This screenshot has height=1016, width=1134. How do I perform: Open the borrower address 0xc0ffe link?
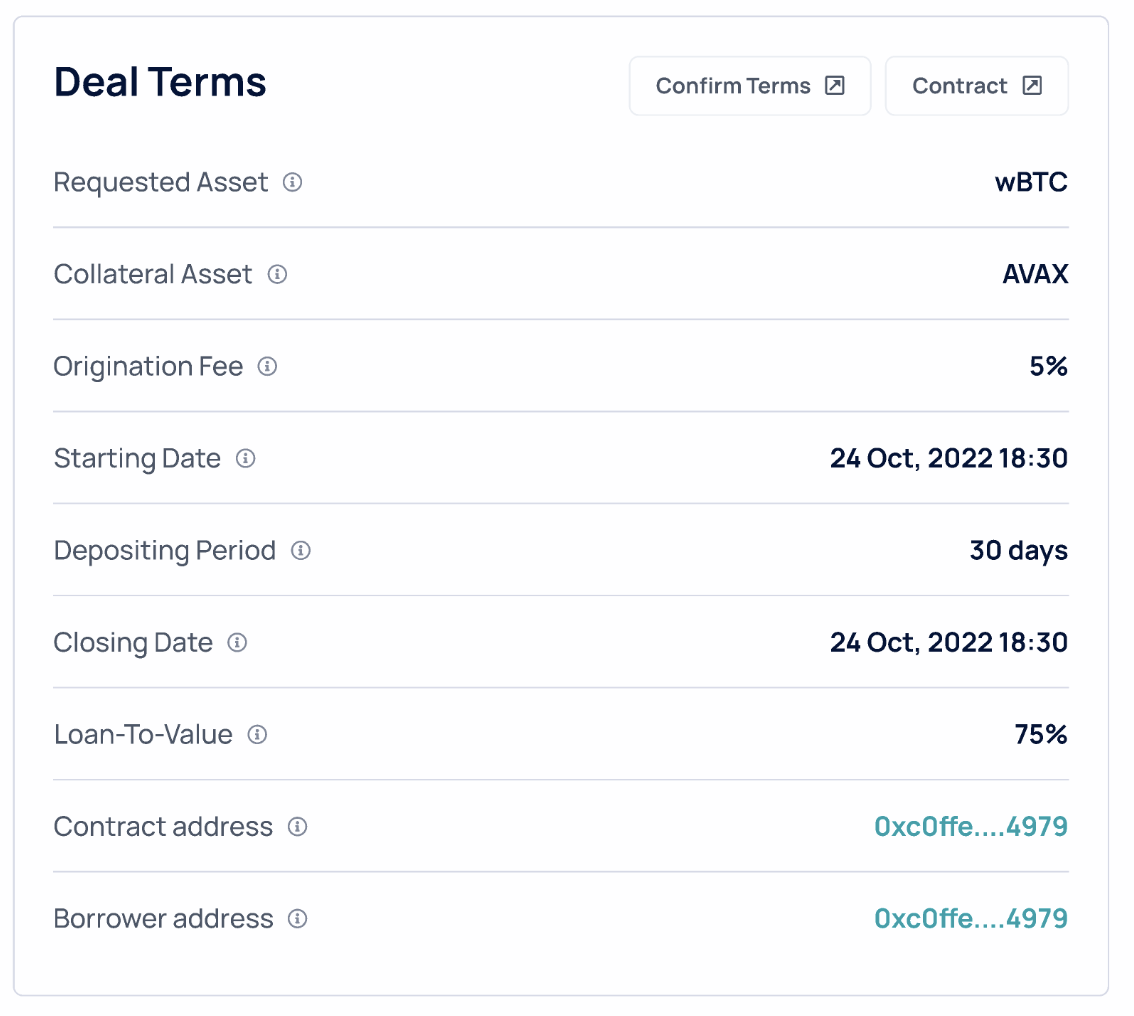click(x=970, y=919)
